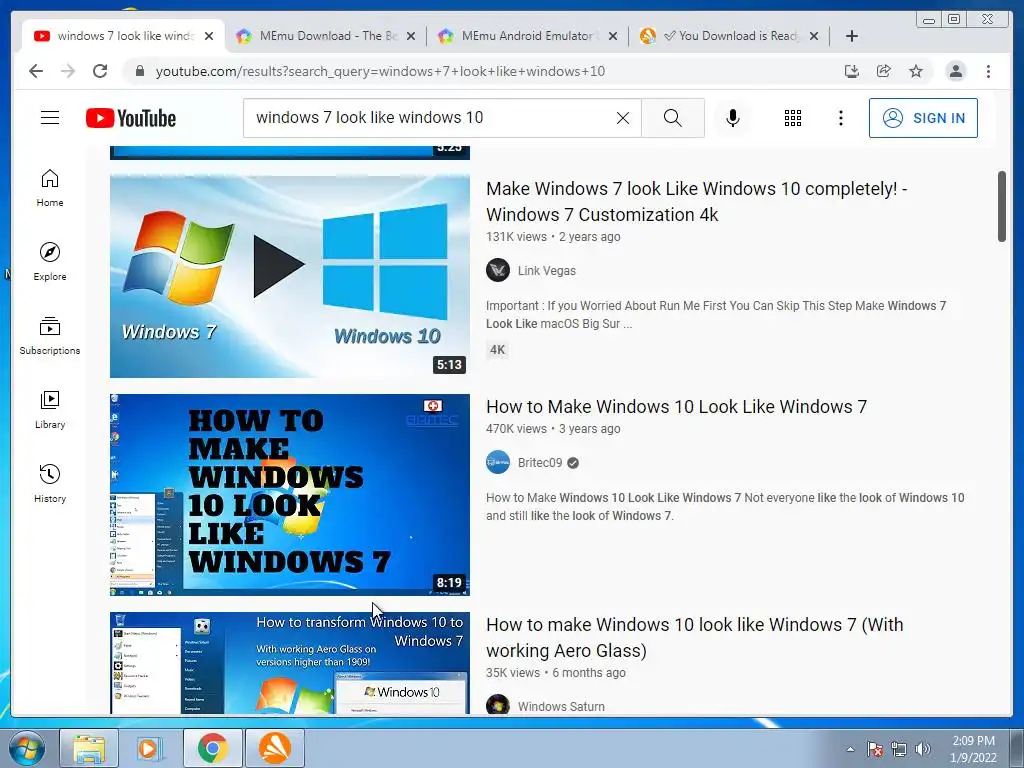Open the YouTube hamburger guide menu
The image size is (1024, 768).
click(x=50, y=118)
